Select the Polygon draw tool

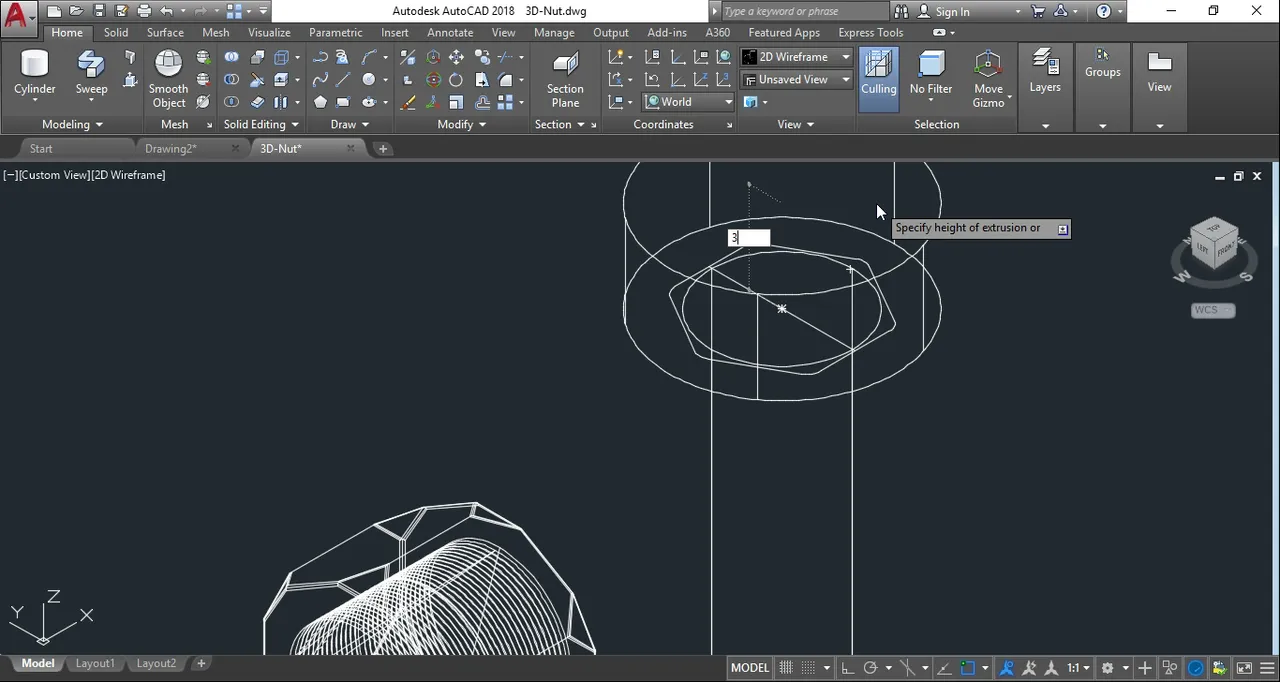point(320,102)
